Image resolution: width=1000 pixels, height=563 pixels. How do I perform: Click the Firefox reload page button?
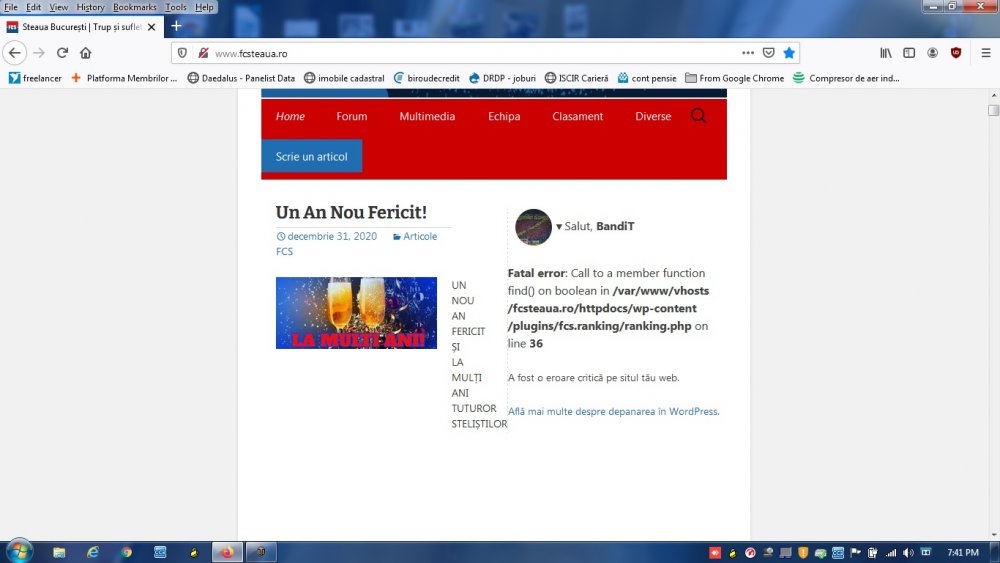[x=62, y=53]
